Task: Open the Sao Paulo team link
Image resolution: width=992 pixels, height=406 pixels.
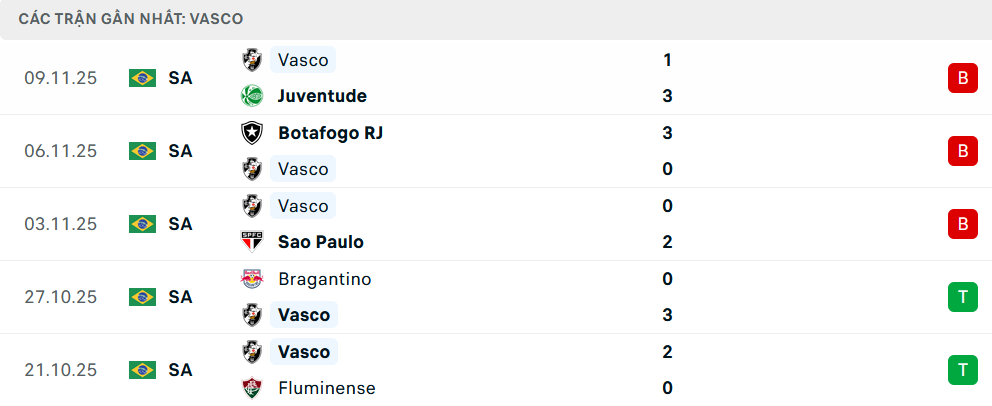Action: click(x=320, y=242)
